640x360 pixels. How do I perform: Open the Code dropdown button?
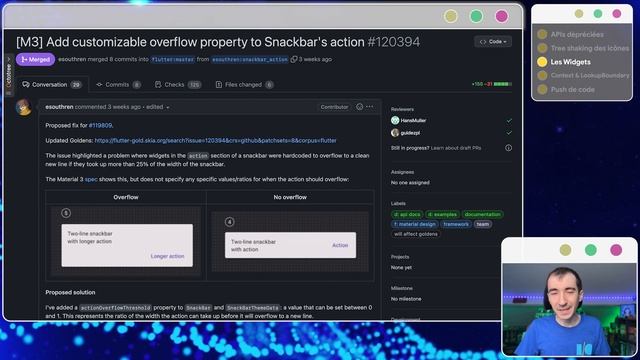tap(493, 42)
